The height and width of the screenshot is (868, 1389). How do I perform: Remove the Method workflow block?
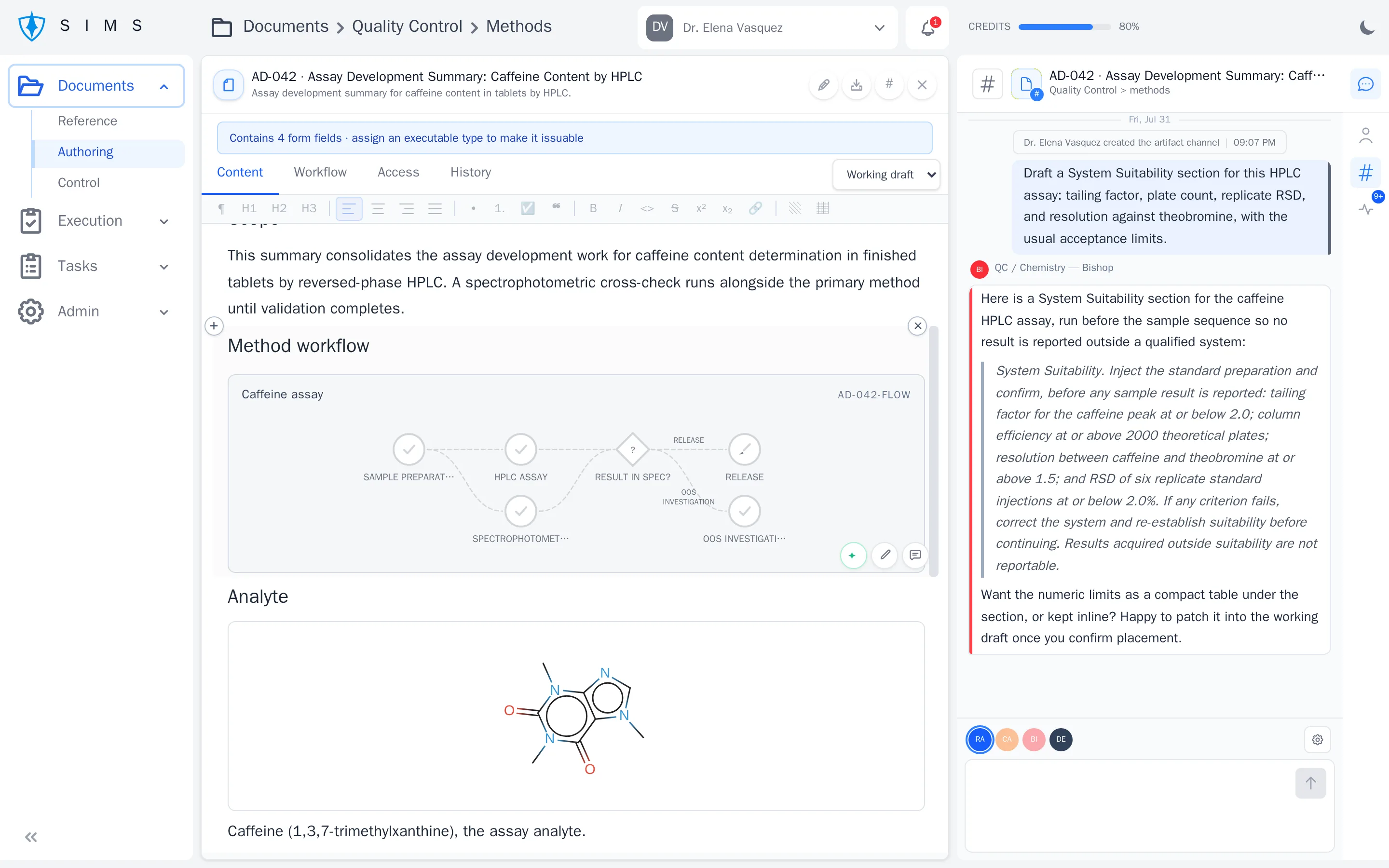(x=918, y=326)
